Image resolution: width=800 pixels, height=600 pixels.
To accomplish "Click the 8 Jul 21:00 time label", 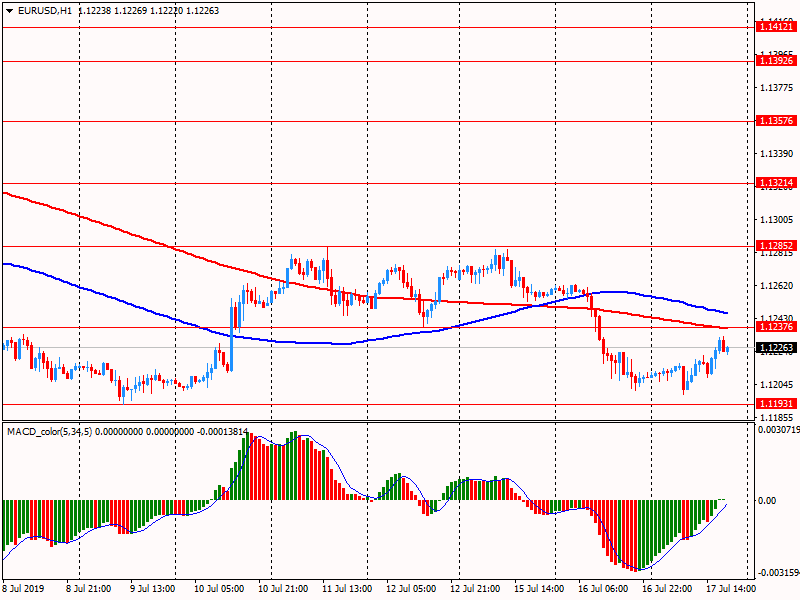I will [88, 588].
